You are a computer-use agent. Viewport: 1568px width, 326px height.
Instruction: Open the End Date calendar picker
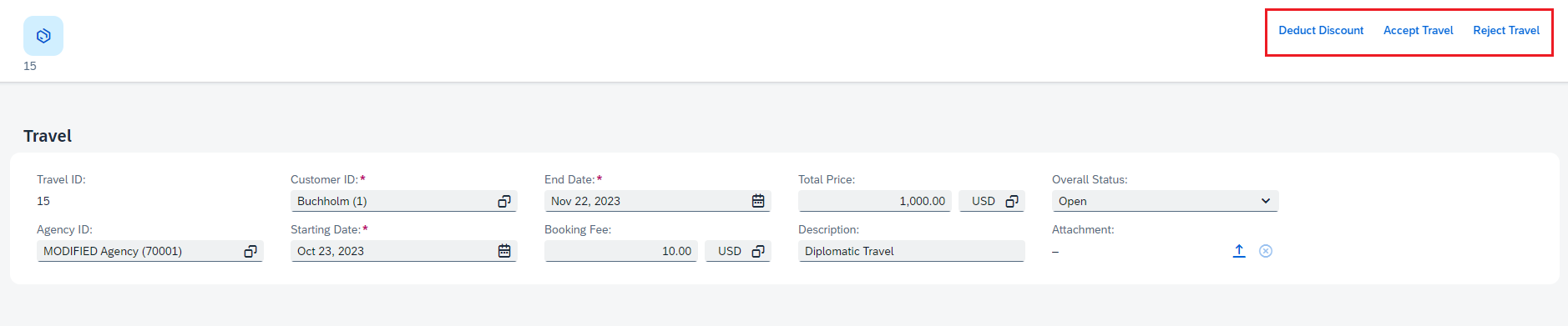[x=758, y=201]
